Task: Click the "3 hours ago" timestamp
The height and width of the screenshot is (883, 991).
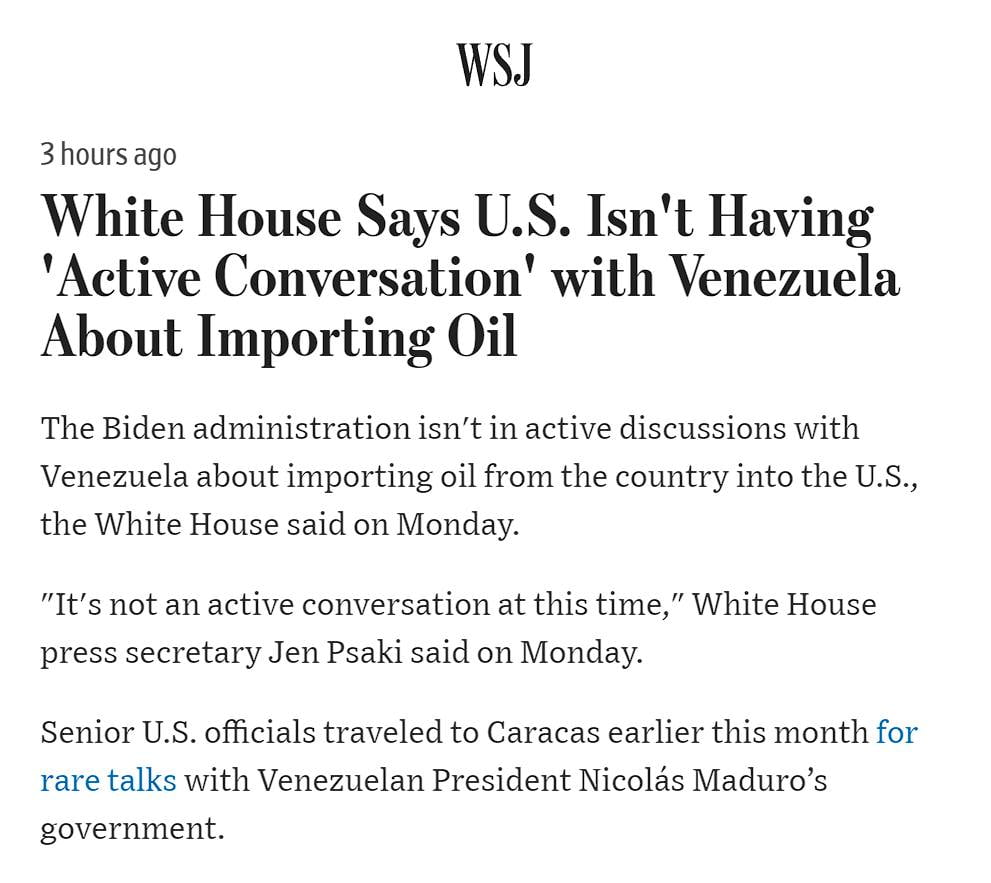Action: [x=108, y=155]
